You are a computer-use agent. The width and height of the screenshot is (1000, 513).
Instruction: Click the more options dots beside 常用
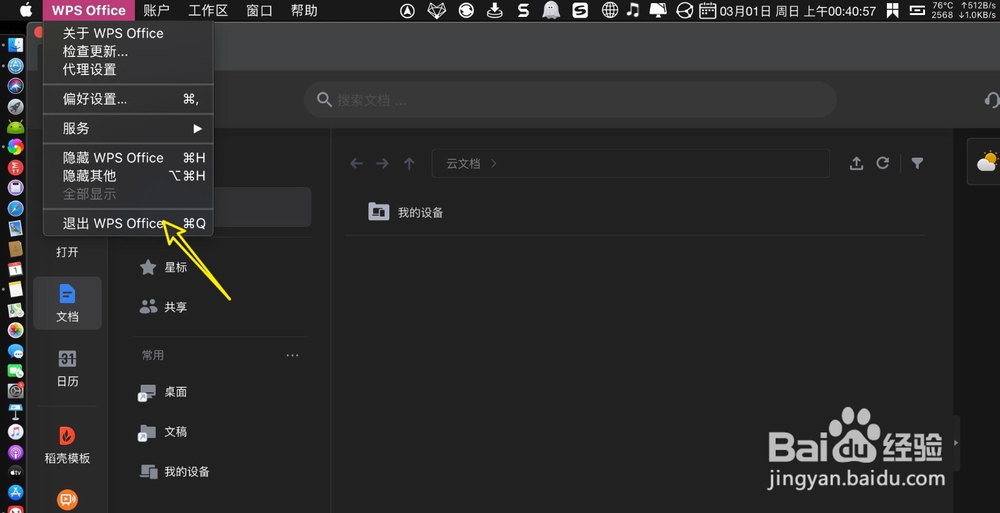[x=292, y=355]
